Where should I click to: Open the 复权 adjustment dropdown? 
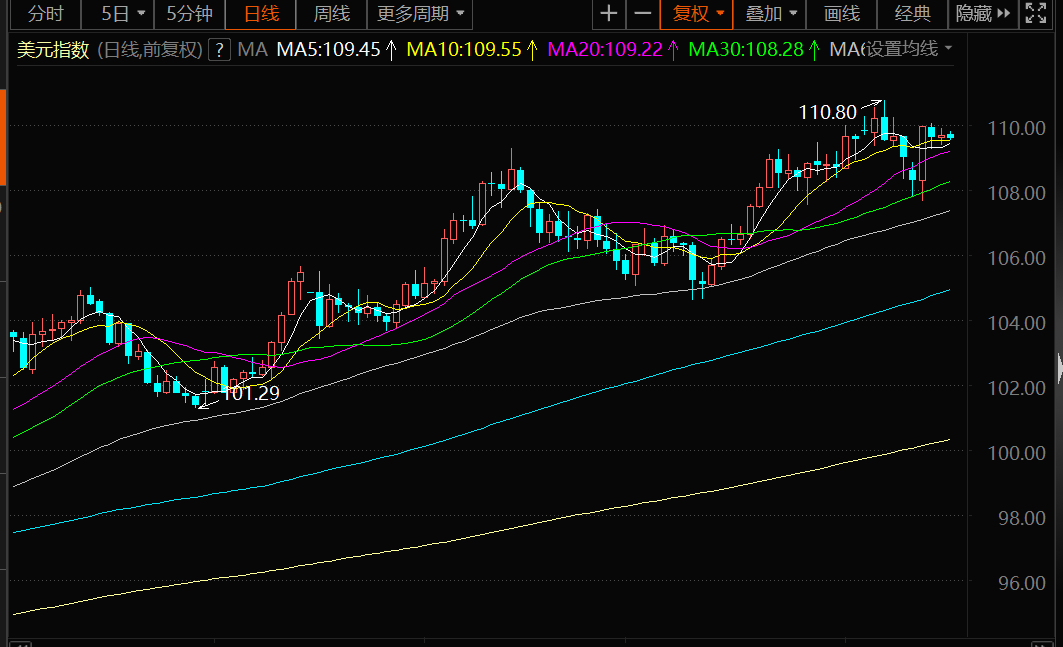(x=698, y=14)
